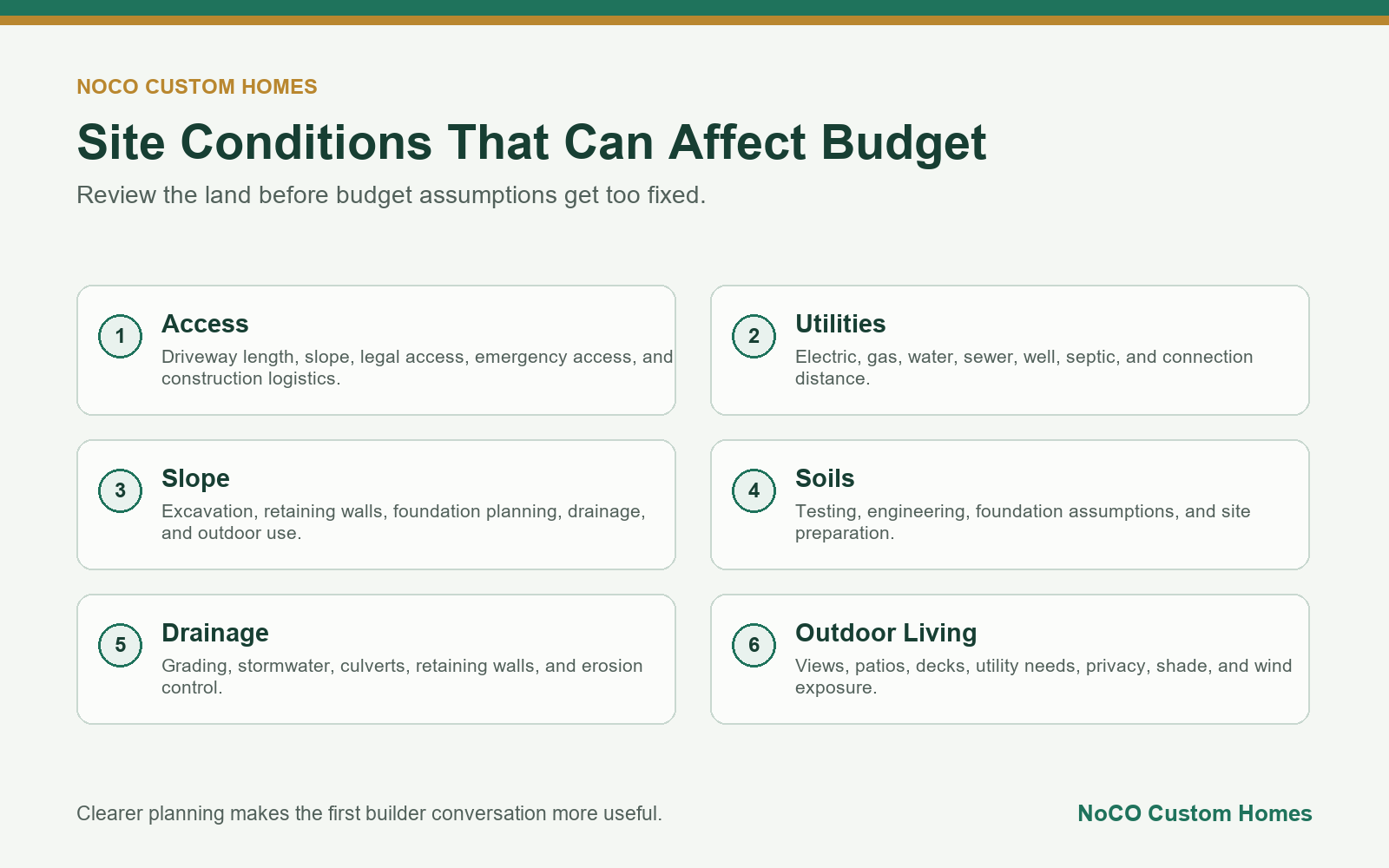Click the Testing, engineering description text
The height and width of the screenshot is (868, 1389).
[x=1023, y=522]
